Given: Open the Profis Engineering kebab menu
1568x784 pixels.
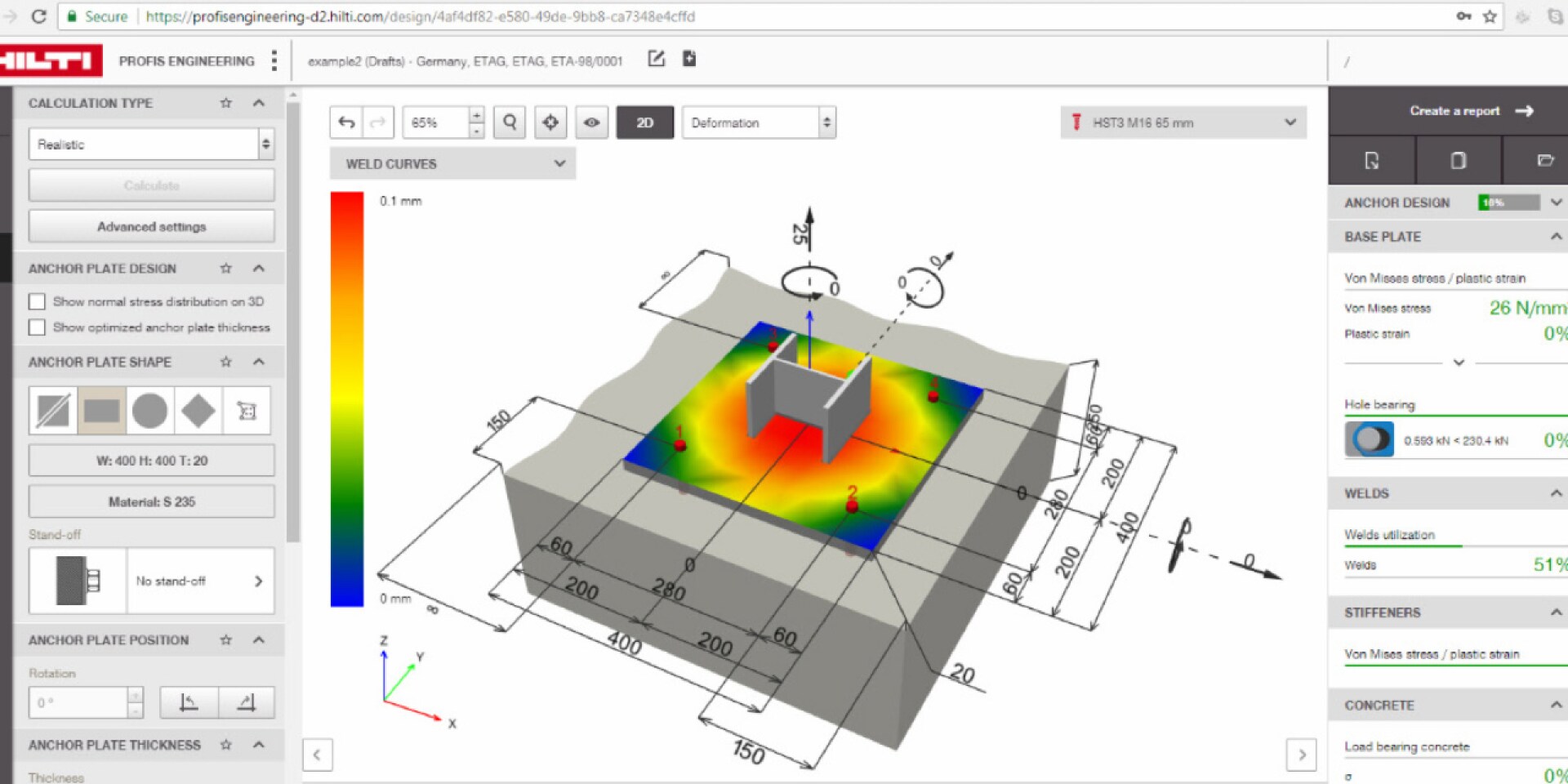Looking at the screenshot, I should coord(274,60).
